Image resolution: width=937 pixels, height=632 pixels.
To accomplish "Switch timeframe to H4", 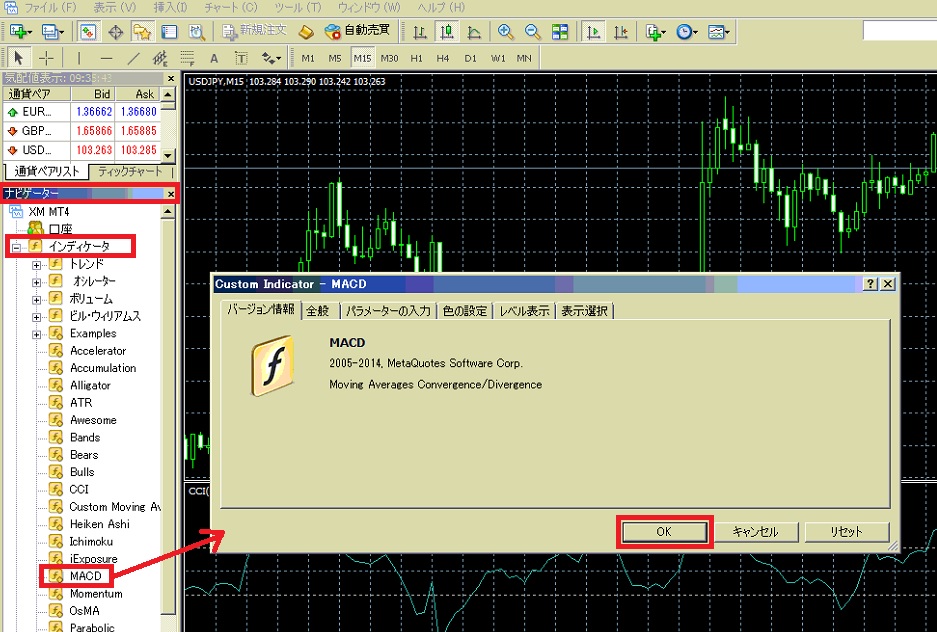I will [x=443, y=58].
